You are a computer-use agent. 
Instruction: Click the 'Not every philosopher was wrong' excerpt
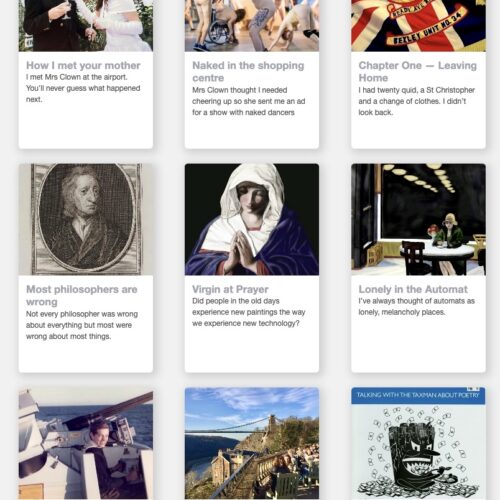(82, 325)
